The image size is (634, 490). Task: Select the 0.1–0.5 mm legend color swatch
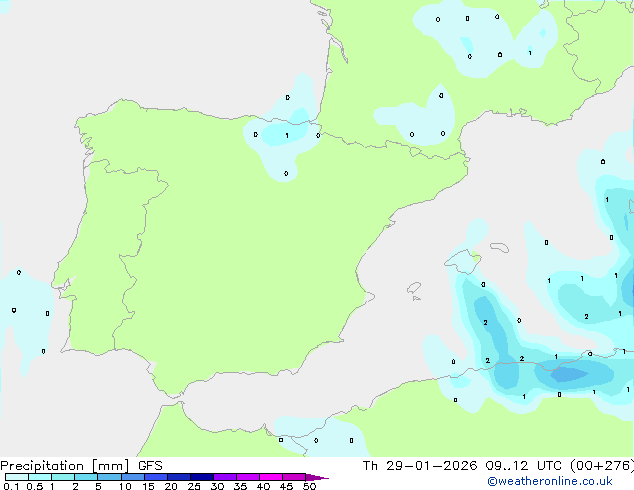pos(17,477)
